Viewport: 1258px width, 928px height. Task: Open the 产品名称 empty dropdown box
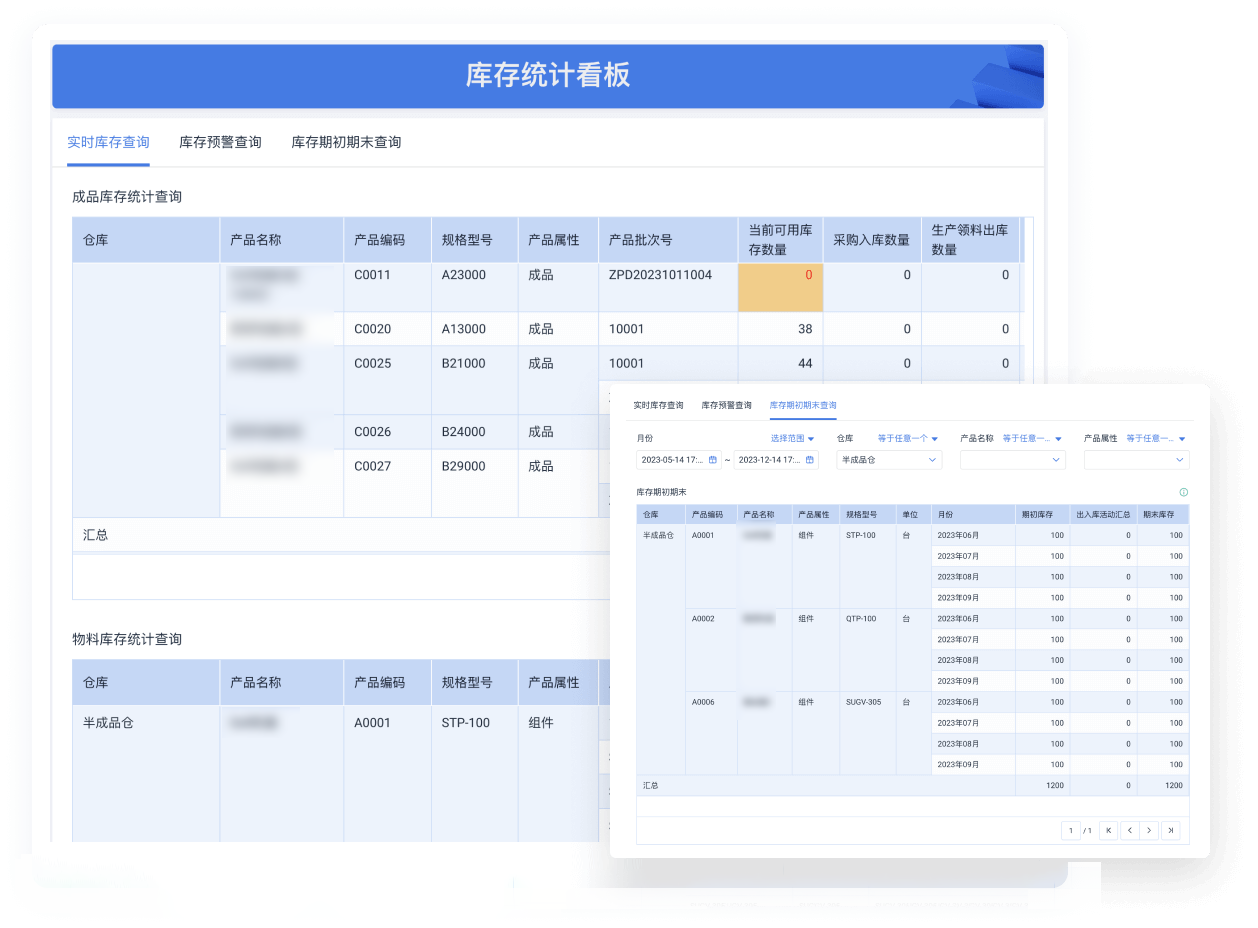pyautogui.click(x=1012, y=460)
